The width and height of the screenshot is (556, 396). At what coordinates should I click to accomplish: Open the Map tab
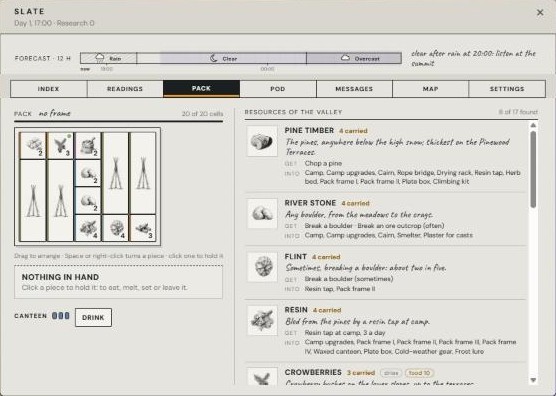pyautogui.click(x=430, y=89)
